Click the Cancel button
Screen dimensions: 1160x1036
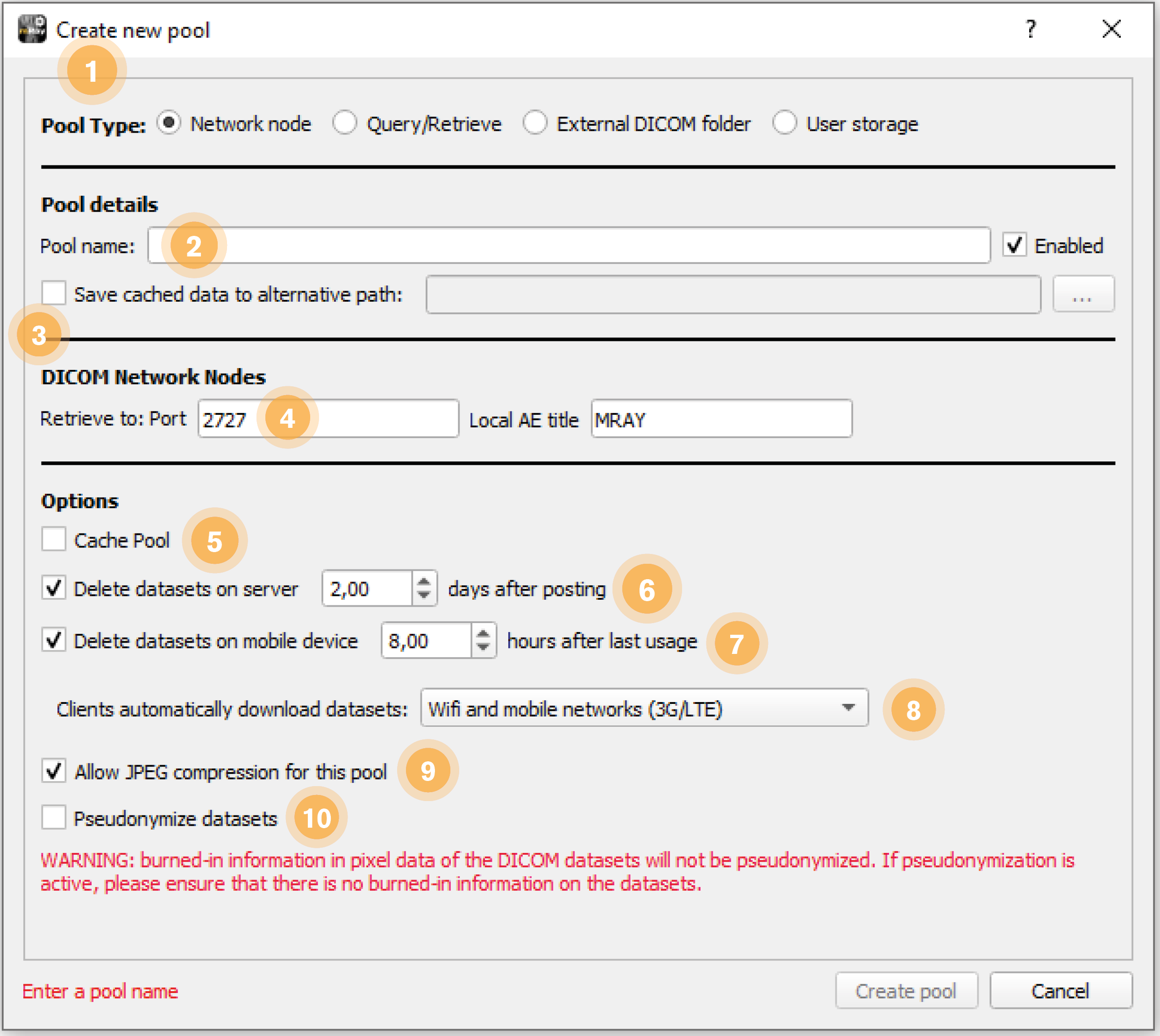click(1060, 991)
